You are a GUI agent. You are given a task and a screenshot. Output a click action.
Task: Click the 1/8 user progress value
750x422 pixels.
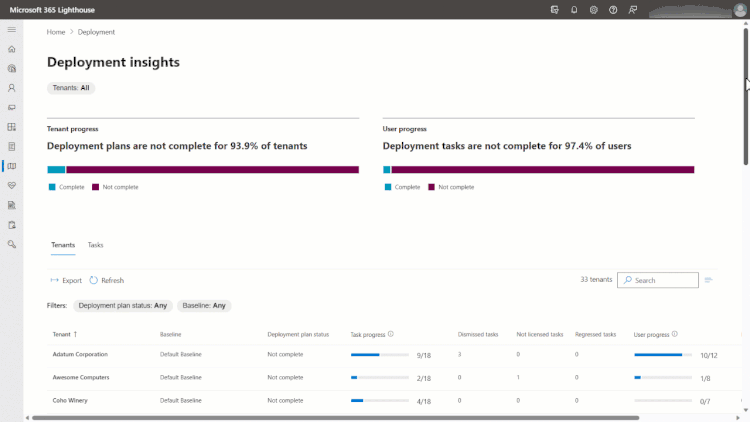(705, 378)
